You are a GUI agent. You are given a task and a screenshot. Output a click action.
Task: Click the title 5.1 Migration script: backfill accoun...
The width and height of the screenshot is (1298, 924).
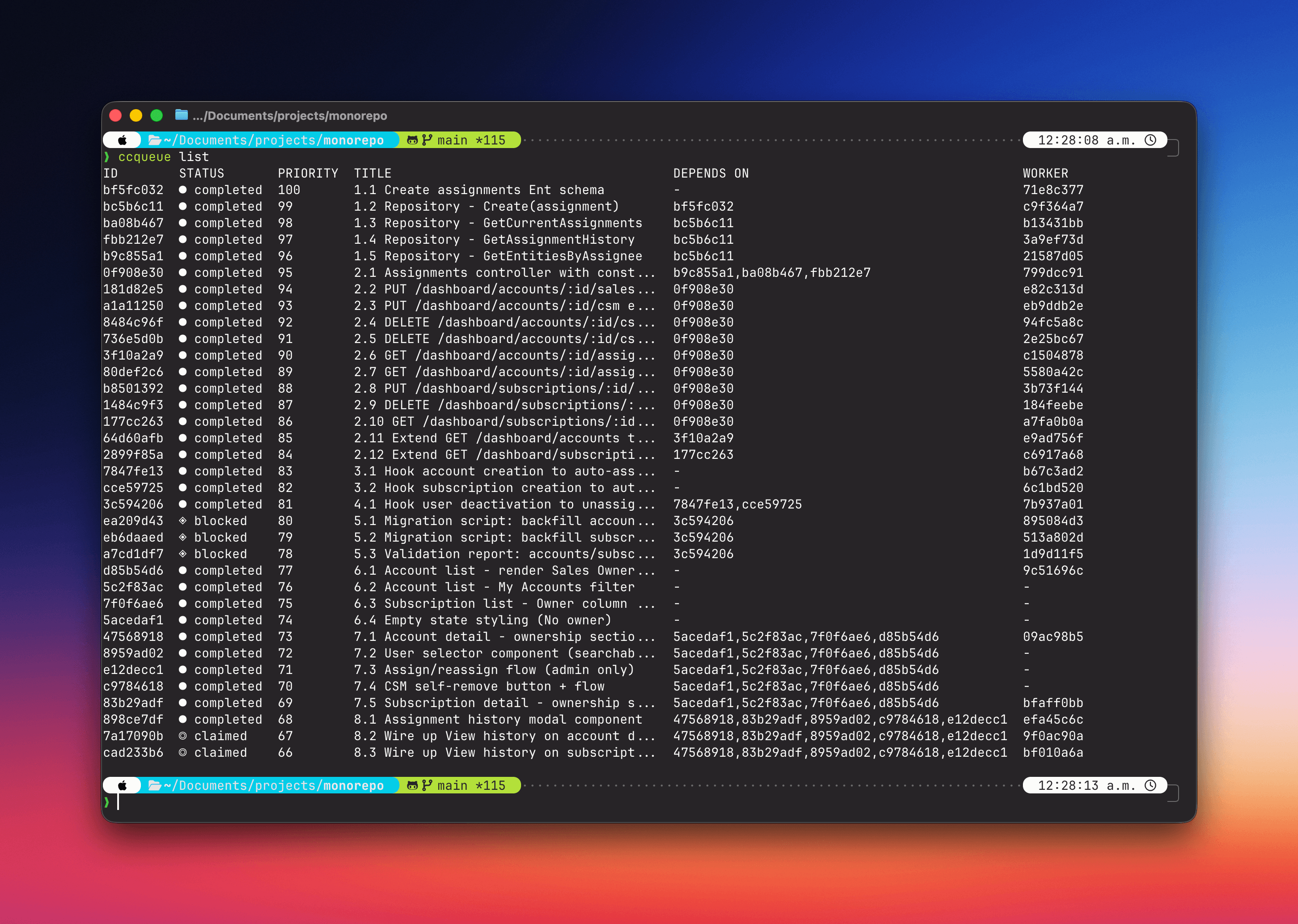(504, 521)
